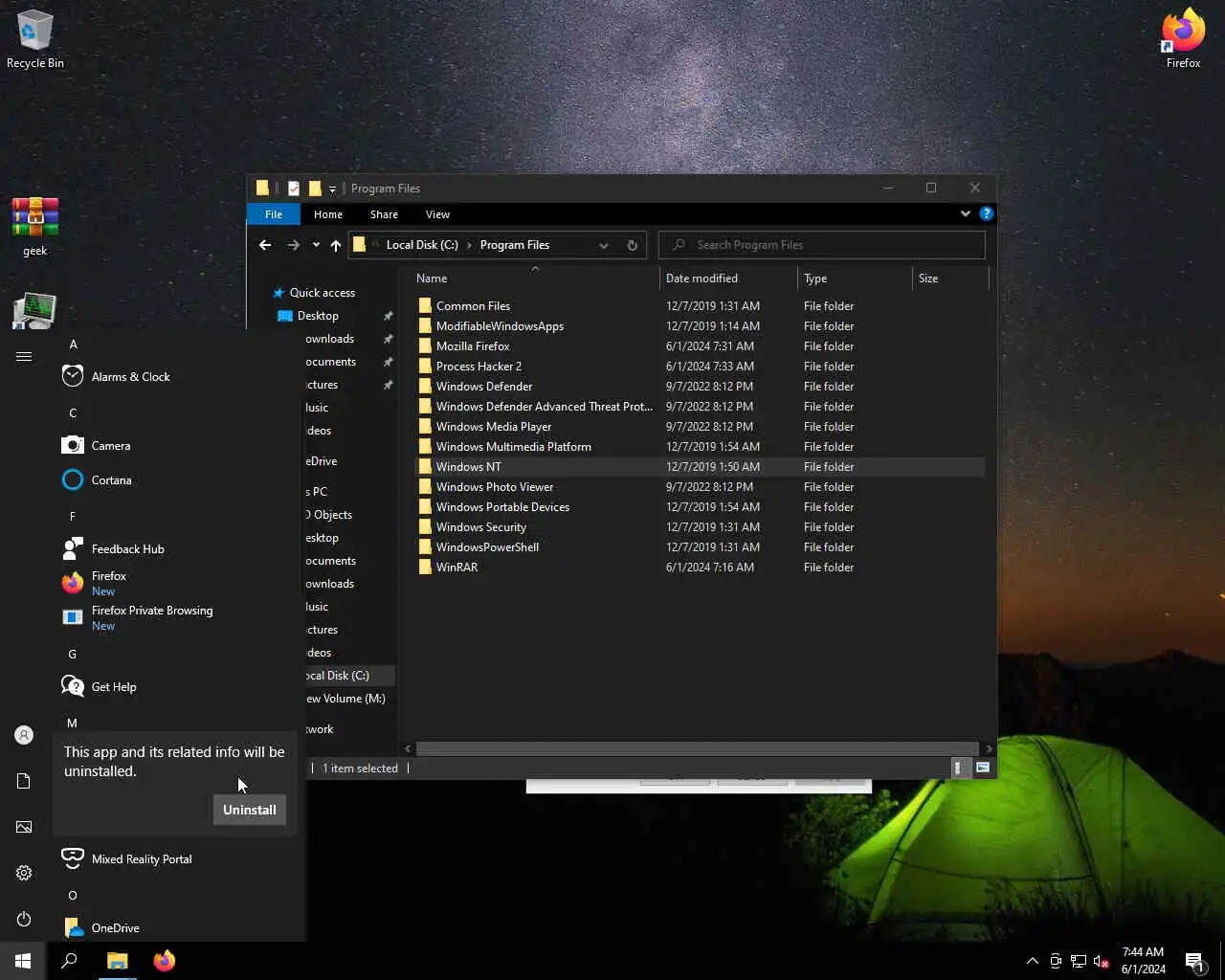Select WinRAR folder row
1225x980 pixels.
700,568
